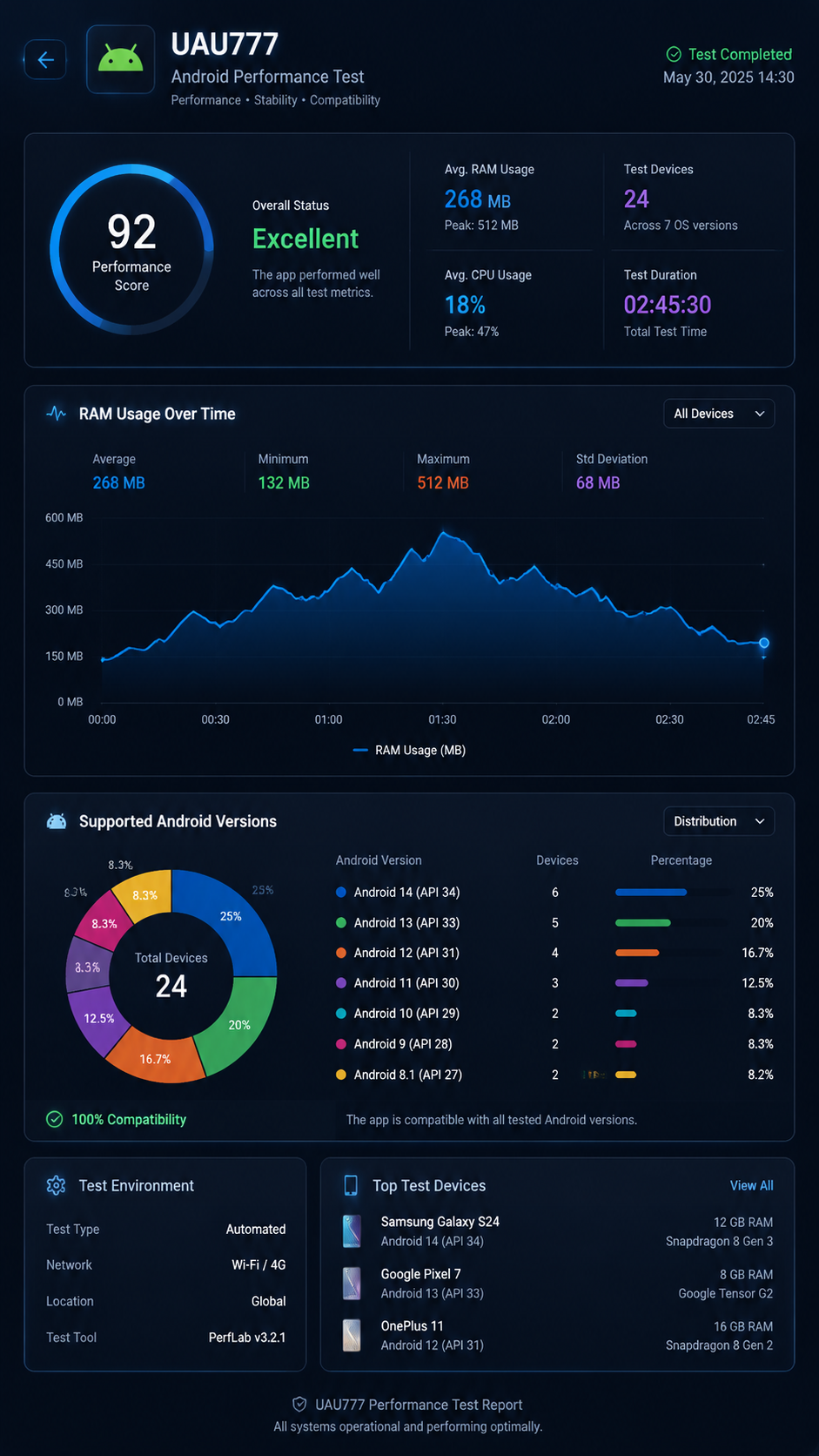Click the last data point on RAM chart
The width and height of the screenshot is (819, 1456).
coord(764,643)
